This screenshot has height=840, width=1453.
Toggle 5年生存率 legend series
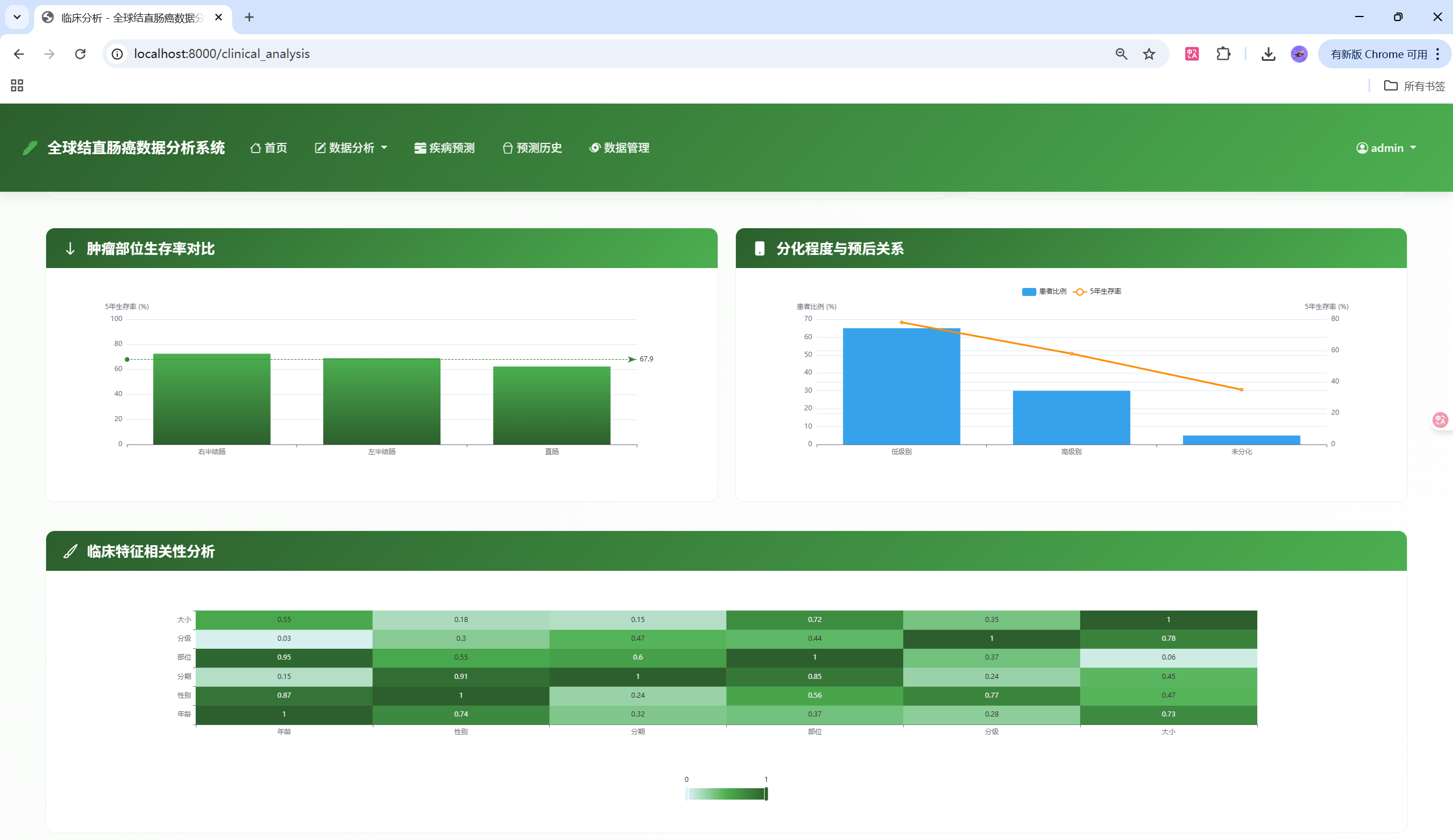coord(1098,292)
